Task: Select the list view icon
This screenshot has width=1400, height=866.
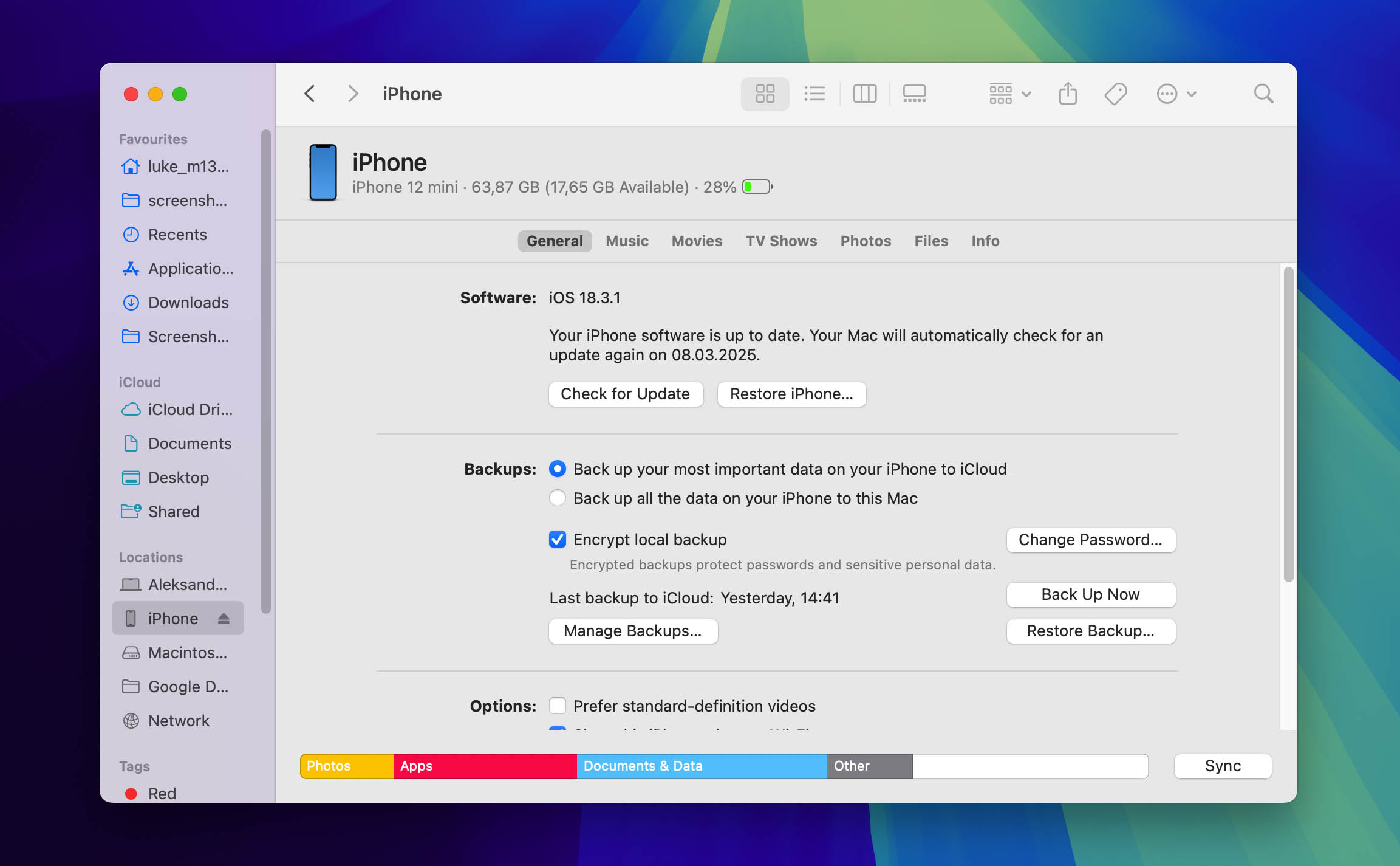Action: [815, 94]
